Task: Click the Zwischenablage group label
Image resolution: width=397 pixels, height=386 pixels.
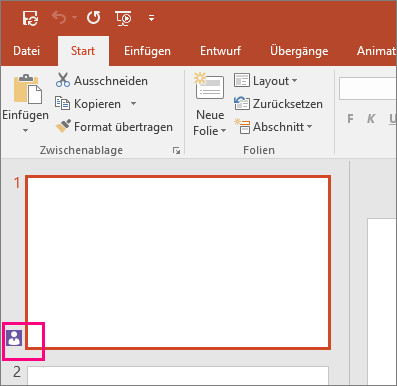Action: tap(81, 150)
